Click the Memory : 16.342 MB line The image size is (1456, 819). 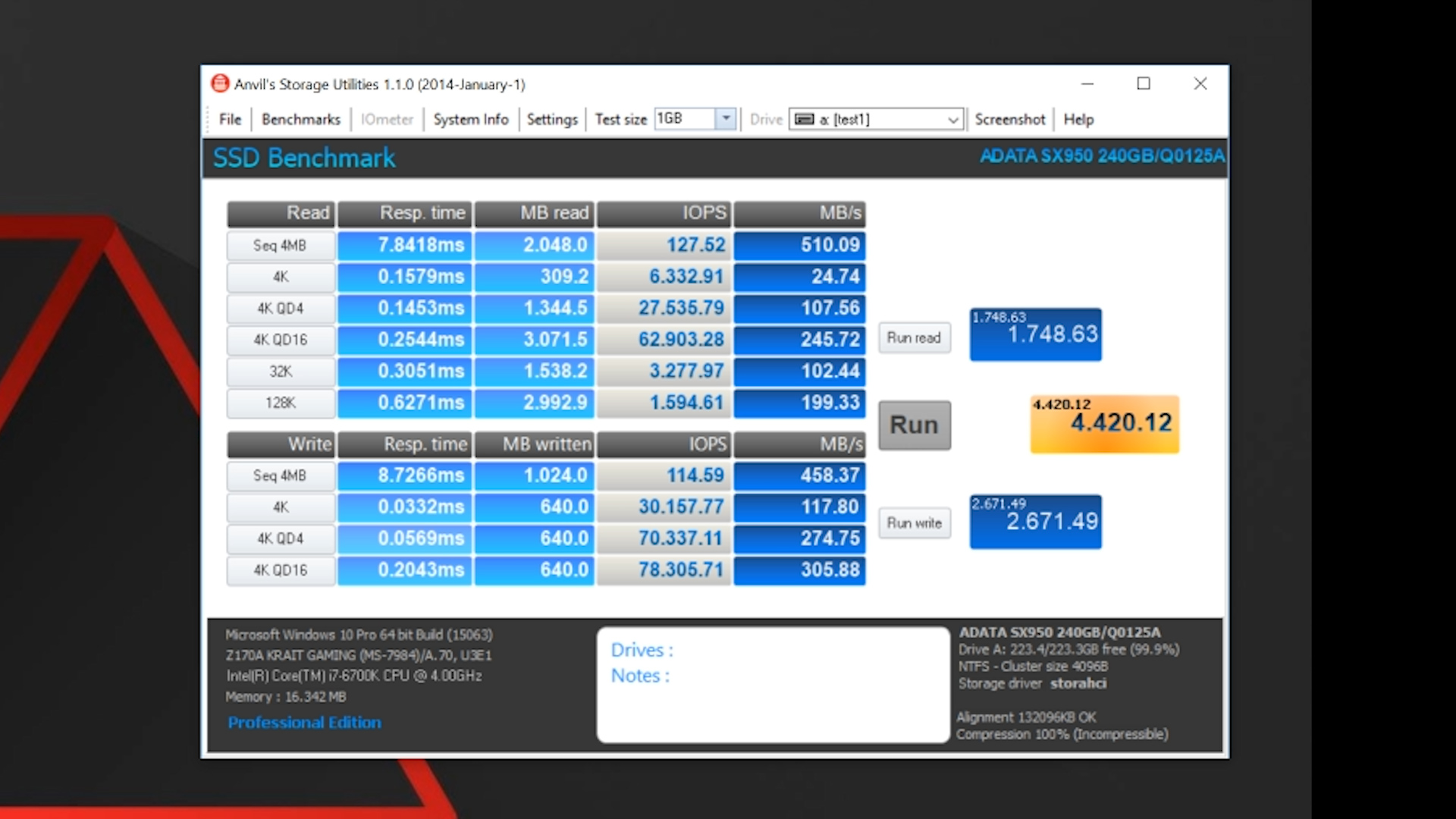286,696
